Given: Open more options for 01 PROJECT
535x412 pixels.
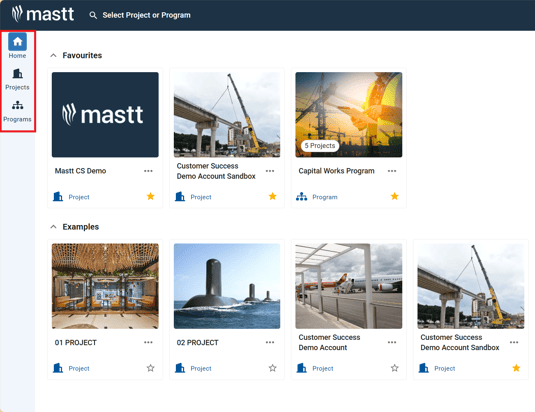Looking at the screenshot, I should (x=148, y=342).
